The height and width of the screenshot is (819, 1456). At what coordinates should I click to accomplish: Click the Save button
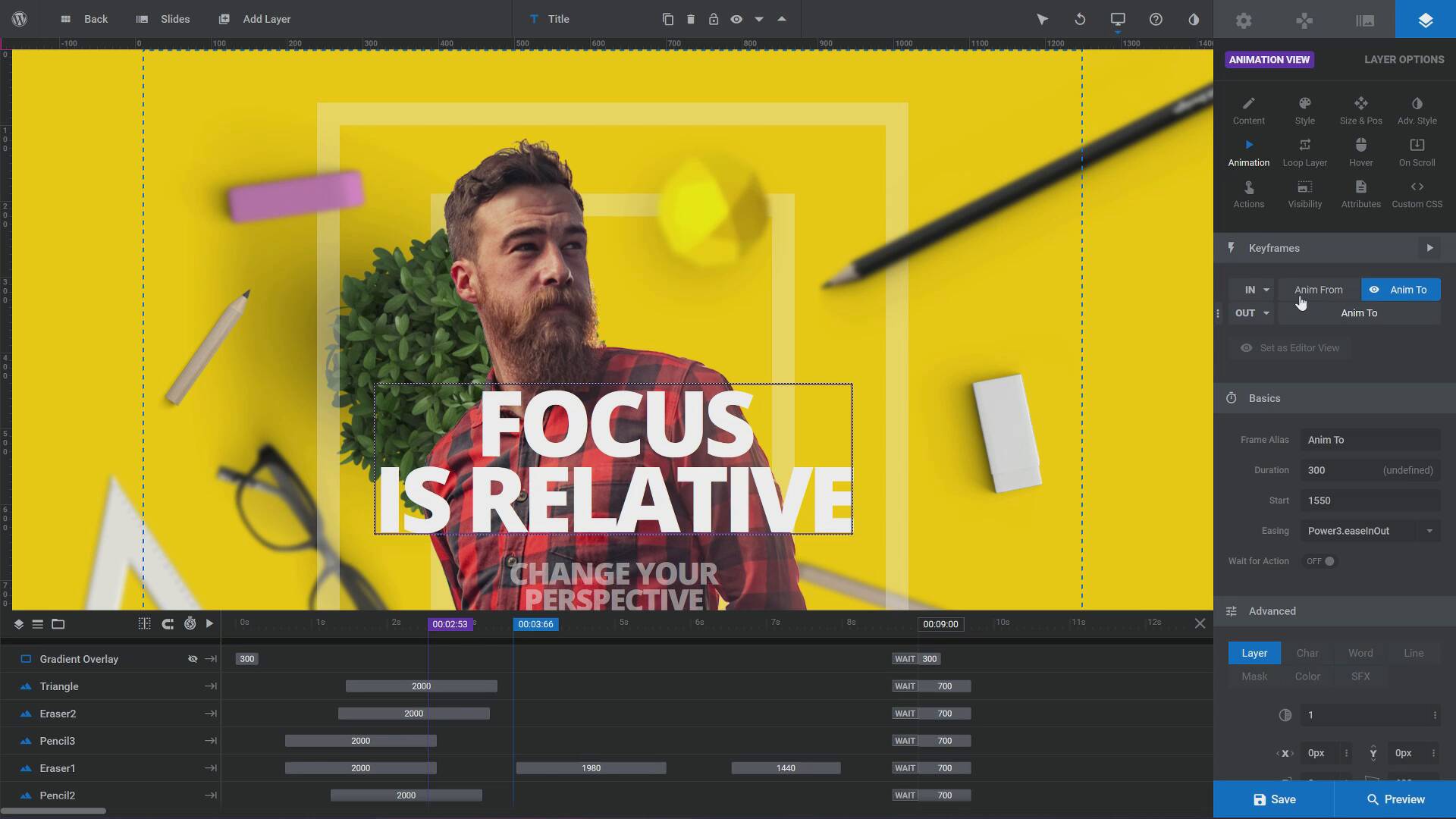pyautogui.click(x=1274, y=799)
